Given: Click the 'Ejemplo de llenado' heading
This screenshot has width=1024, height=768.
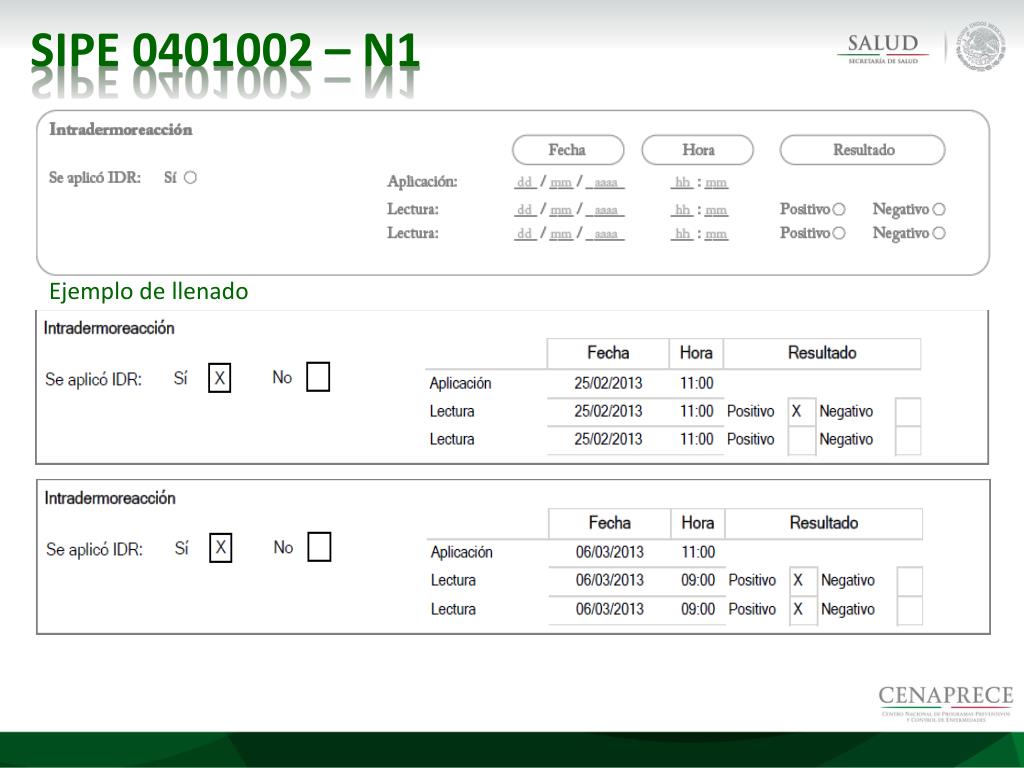Looking at the screenshot, I should [x=149, y=291].
